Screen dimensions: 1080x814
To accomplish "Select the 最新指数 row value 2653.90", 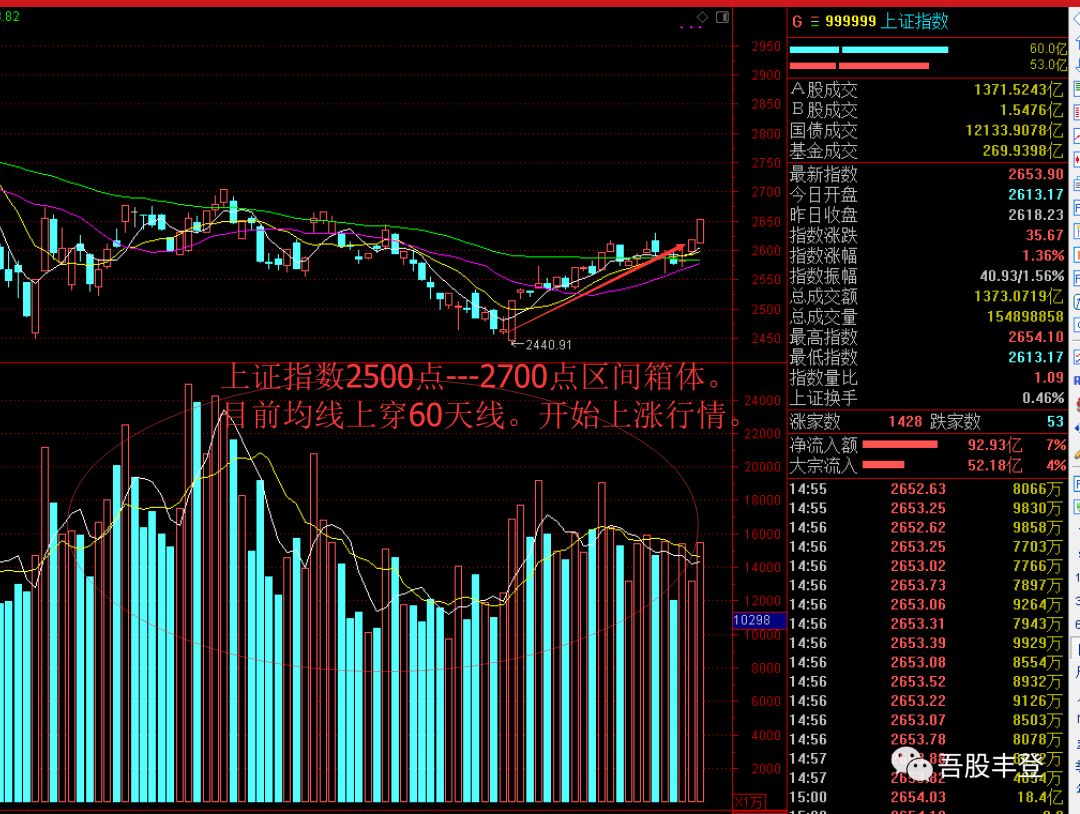I will 1035,174.
